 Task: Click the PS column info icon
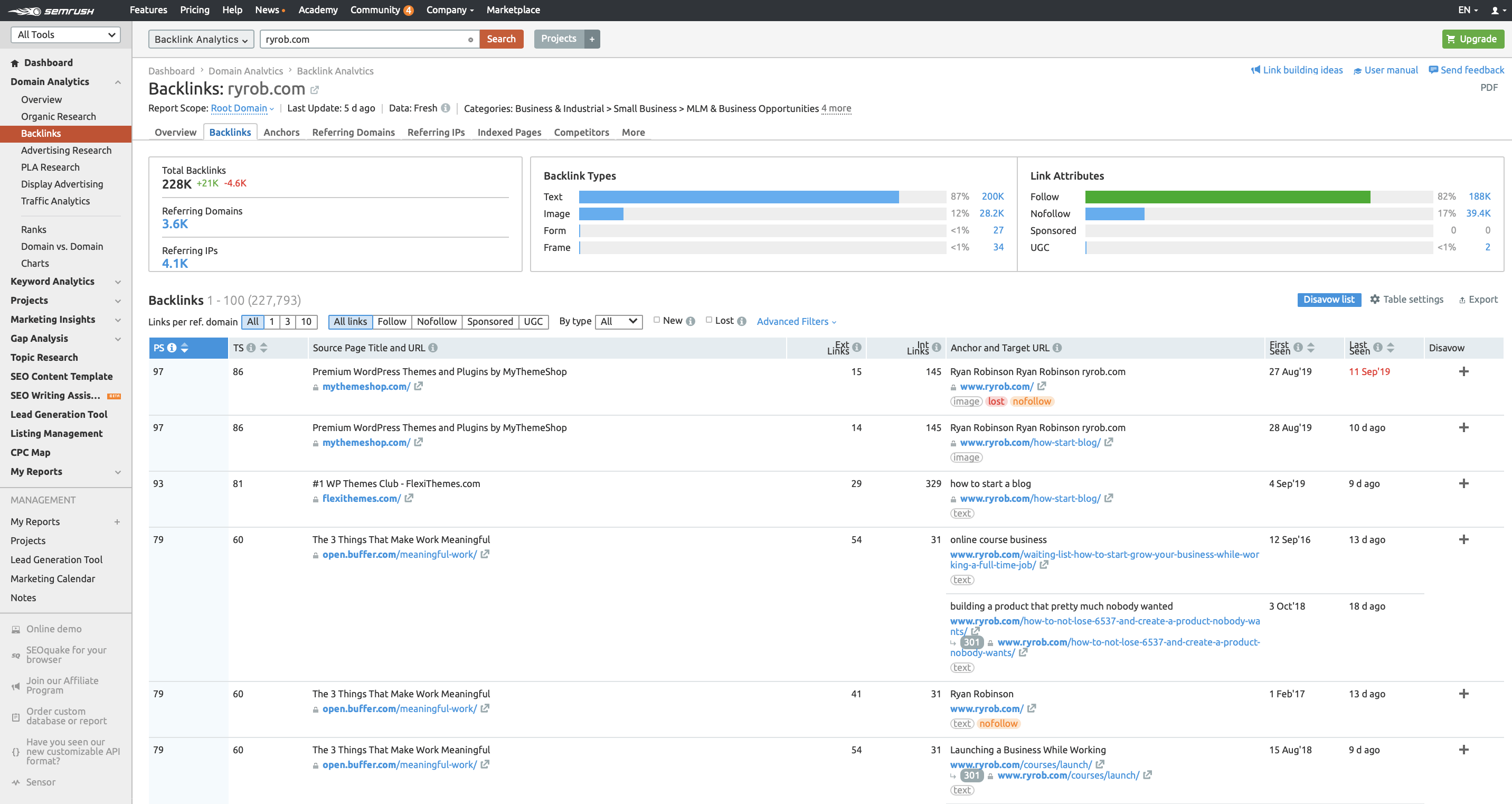(172, 348)
